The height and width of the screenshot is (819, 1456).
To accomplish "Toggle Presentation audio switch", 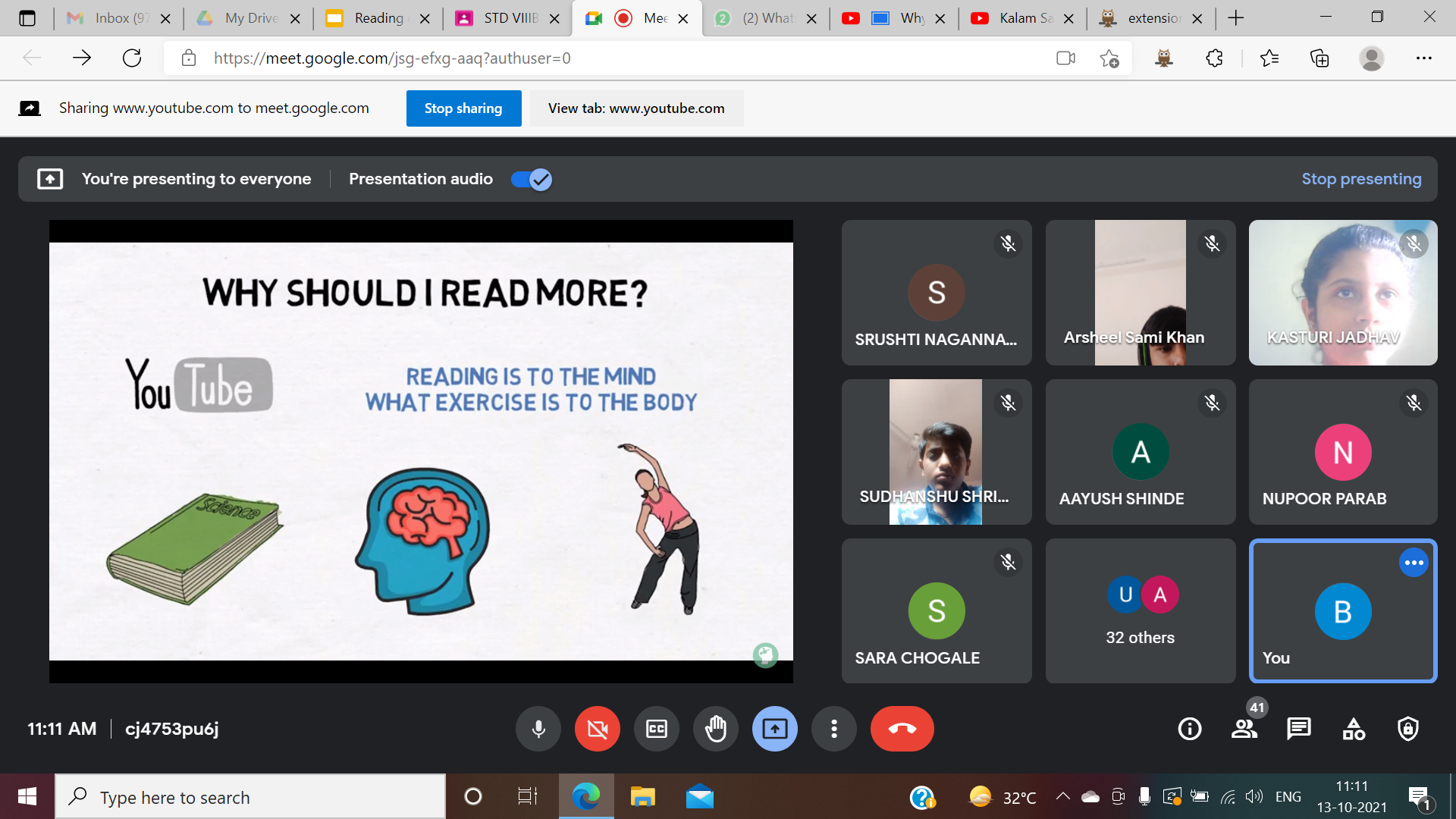I will [531, 179].
